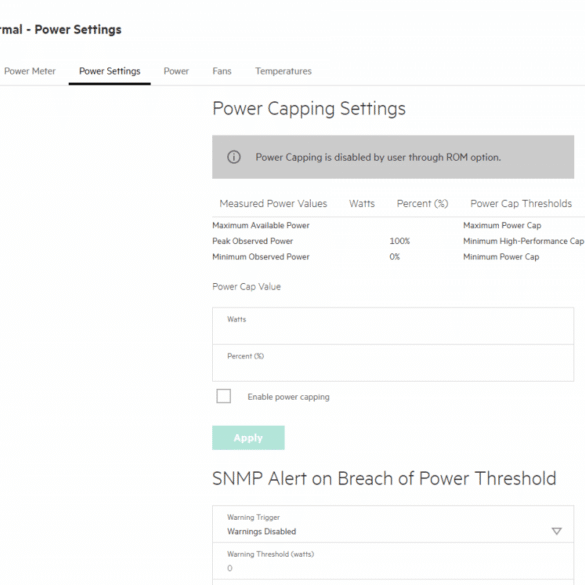Click the Measured Power Values column header
The width and height of the screenshot is (585, 585).
coord(273,203)
